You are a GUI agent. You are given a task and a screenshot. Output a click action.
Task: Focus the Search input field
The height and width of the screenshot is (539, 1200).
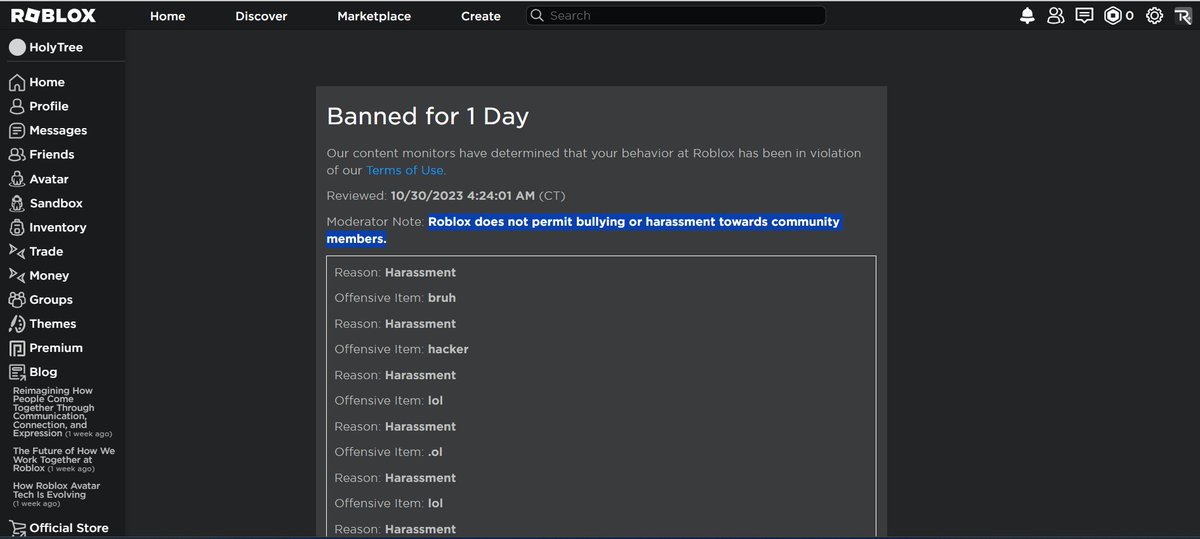pos(676,15)
